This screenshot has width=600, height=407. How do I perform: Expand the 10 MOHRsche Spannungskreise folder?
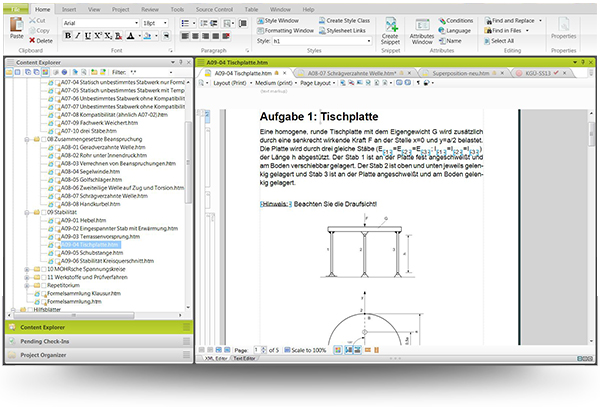point(27,269)
